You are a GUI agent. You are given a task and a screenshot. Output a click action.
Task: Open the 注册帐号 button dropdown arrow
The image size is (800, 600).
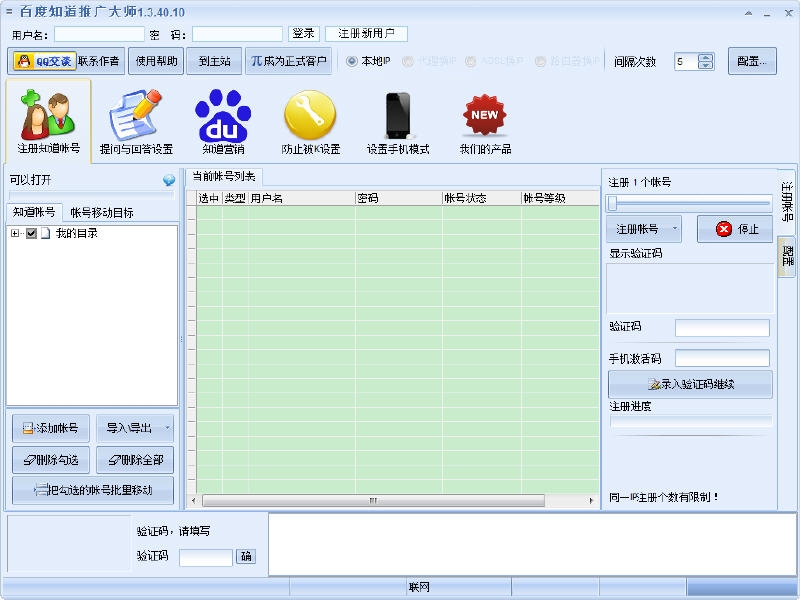coord(674,229)
